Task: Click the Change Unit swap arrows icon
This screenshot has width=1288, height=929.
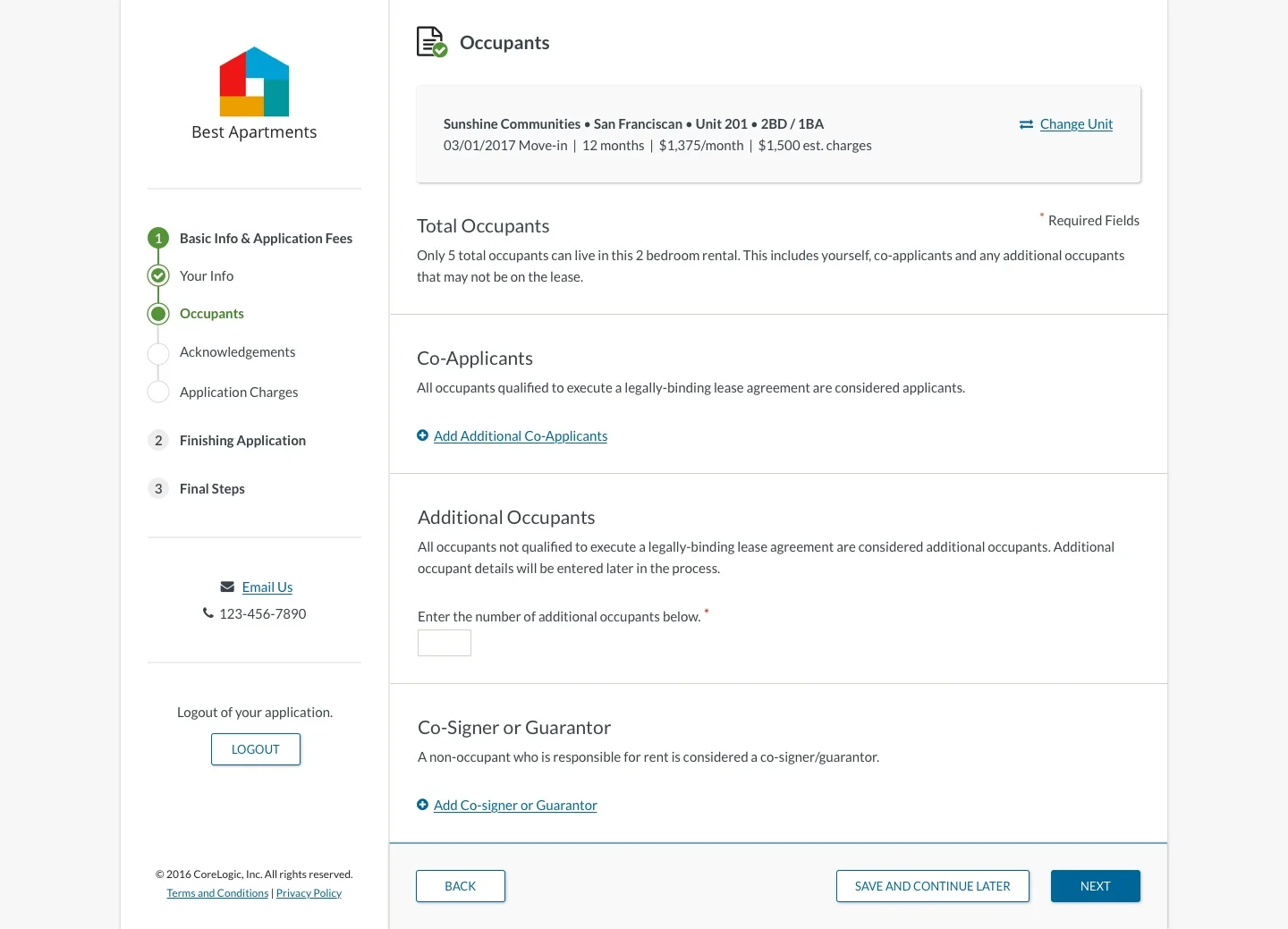Action: 1026,124
